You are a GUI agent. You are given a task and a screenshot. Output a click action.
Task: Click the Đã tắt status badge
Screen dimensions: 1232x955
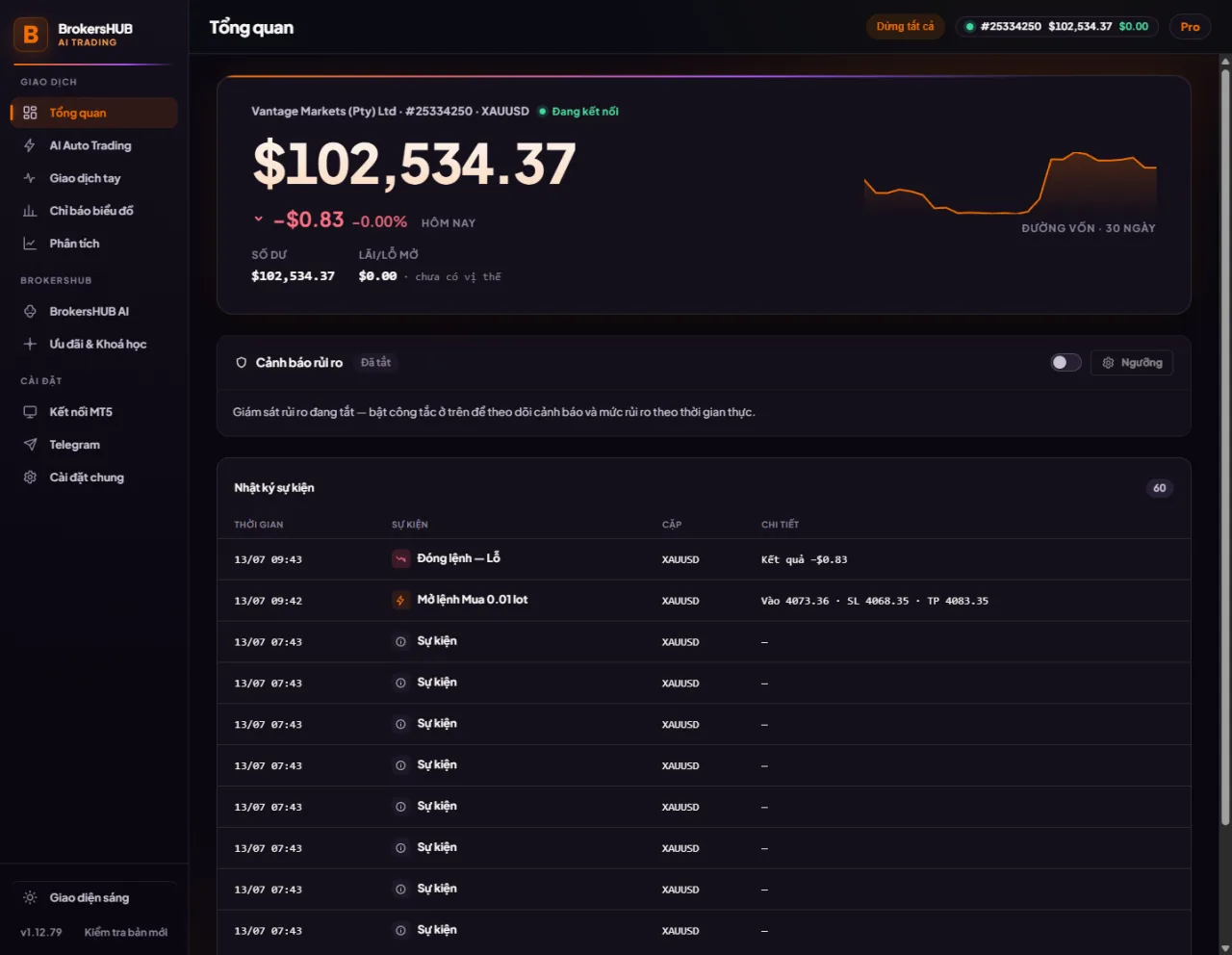pyautogui.click(x=375, y=363)
